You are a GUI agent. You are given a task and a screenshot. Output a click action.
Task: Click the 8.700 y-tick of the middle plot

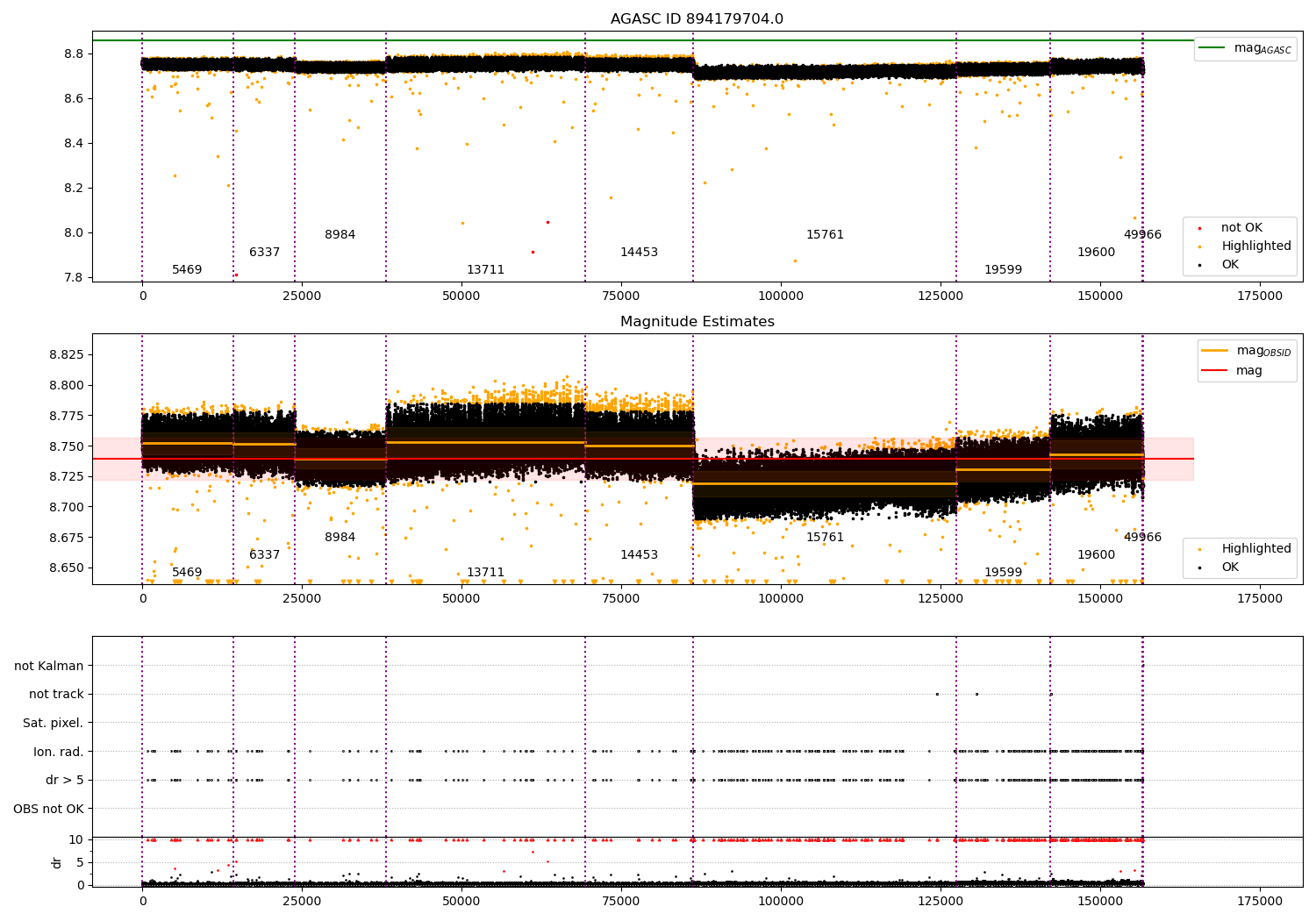pyautogui.click(x=66, y=507)
